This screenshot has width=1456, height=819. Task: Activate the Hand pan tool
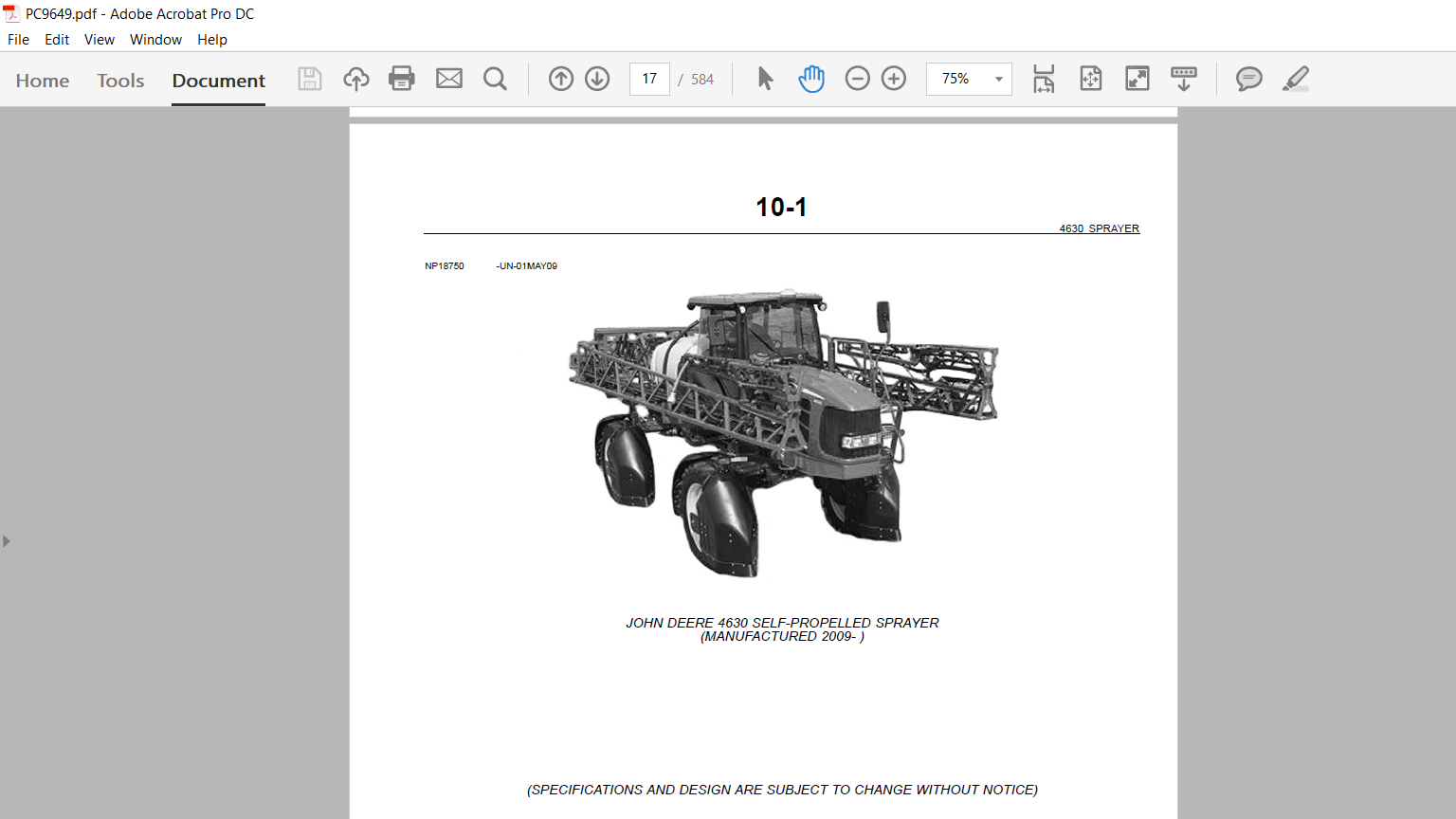(811, 79)
